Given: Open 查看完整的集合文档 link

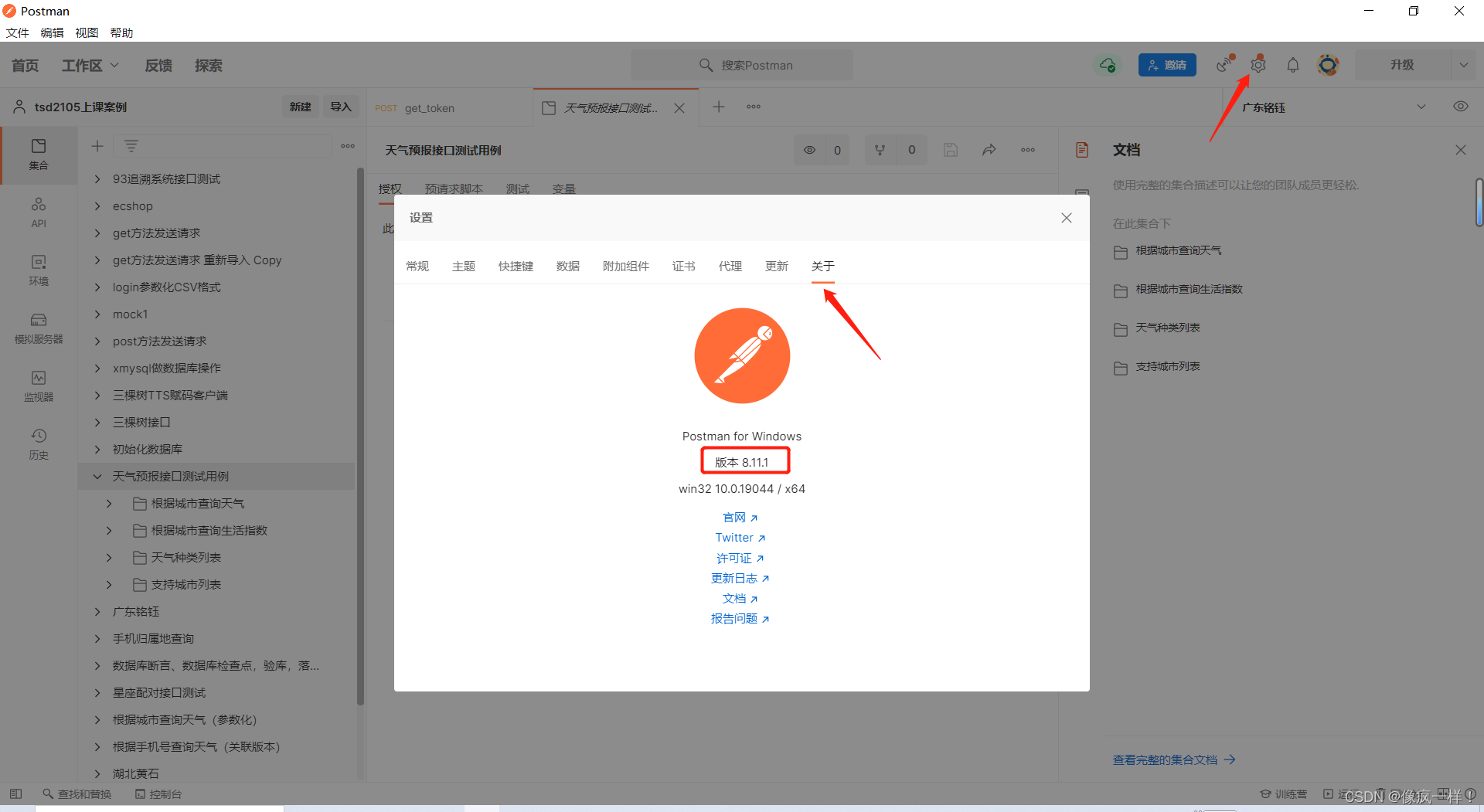Looking at the screenshot, I should [x=1173, y=759].
